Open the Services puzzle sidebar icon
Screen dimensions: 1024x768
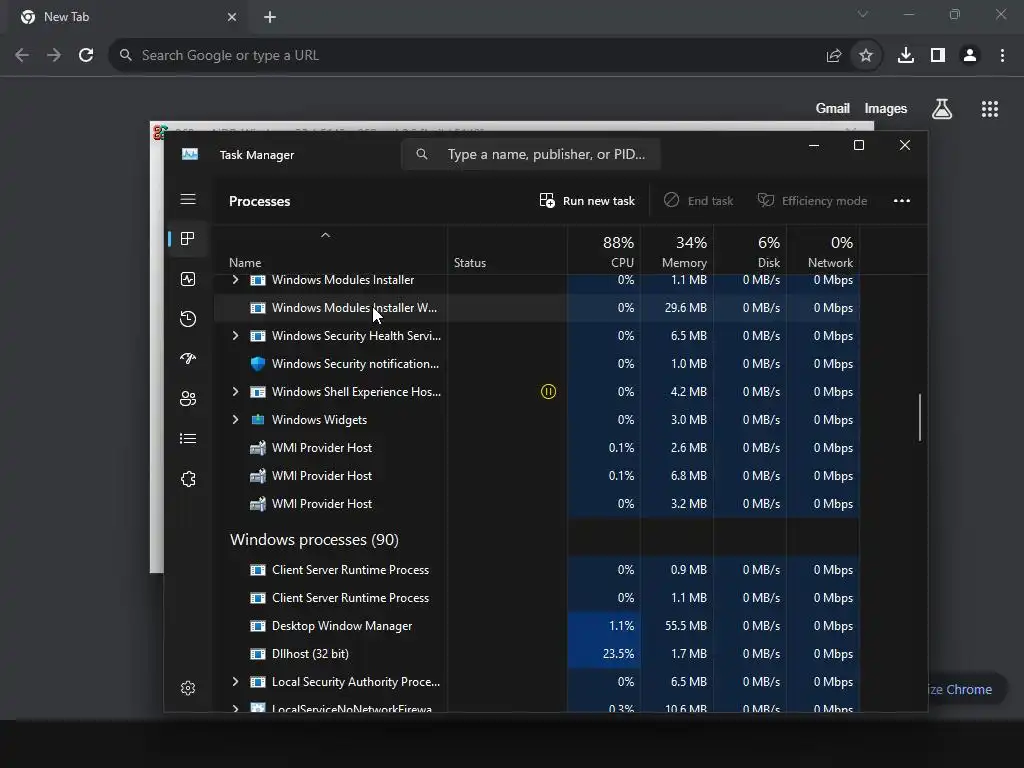(188, 479)
